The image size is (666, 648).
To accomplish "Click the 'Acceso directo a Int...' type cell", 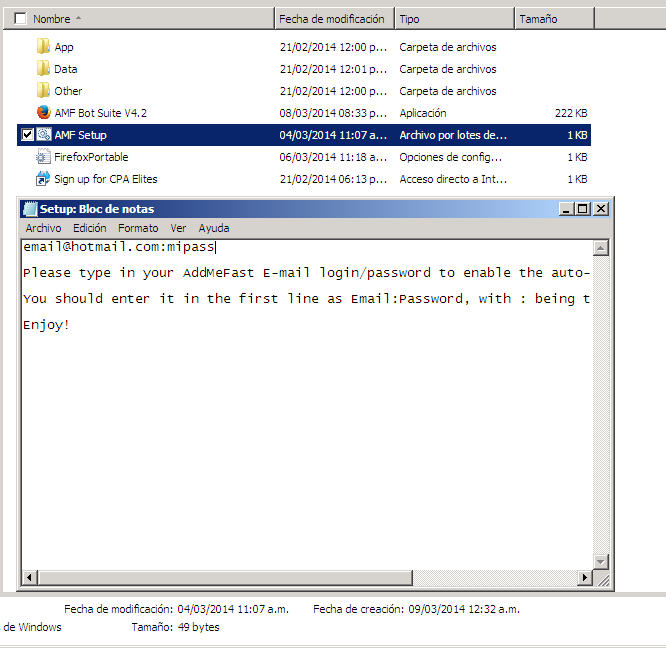I will [x=453, y=179].
